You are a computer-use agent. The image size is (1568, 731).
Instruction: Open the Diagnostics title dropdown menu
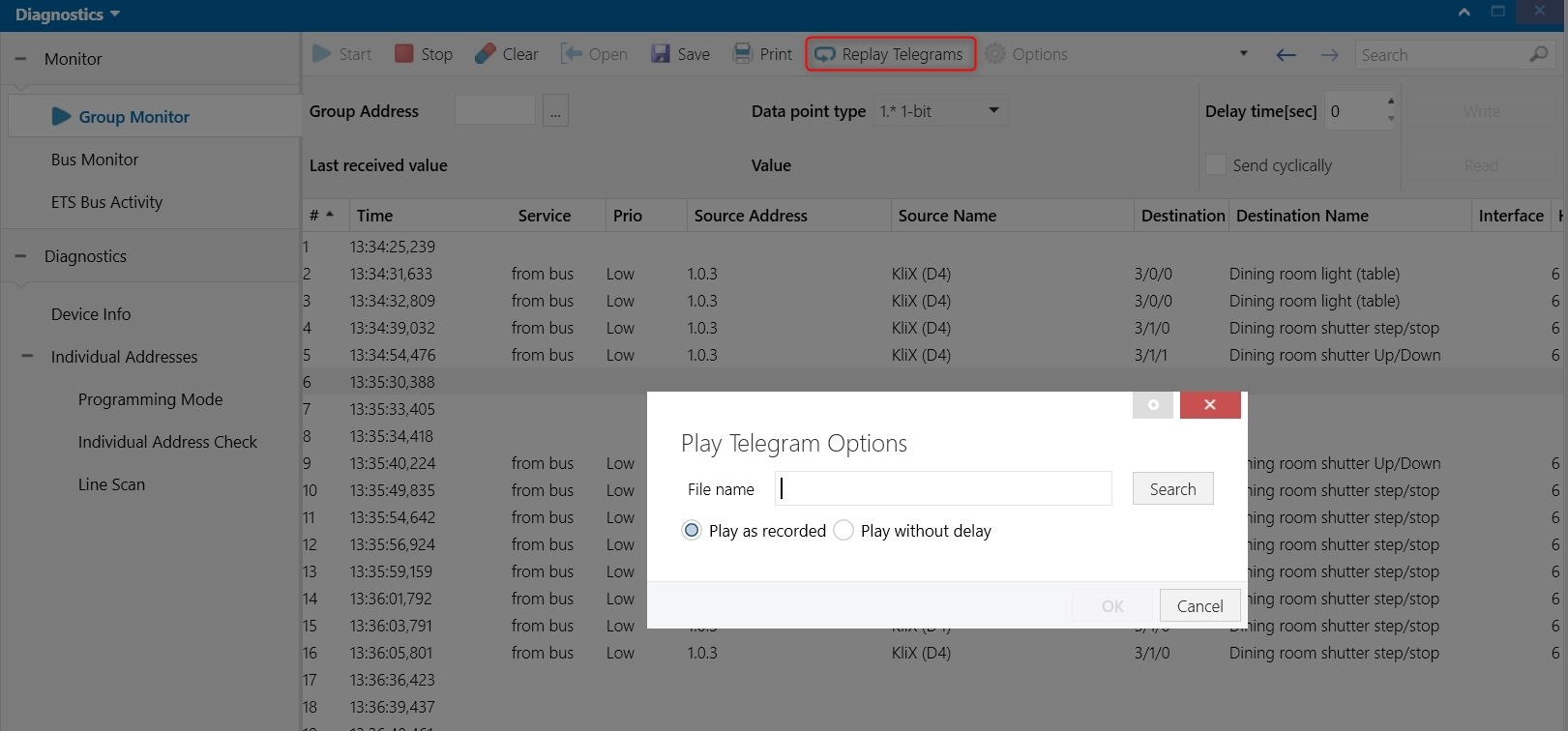(x=68, y=15)
